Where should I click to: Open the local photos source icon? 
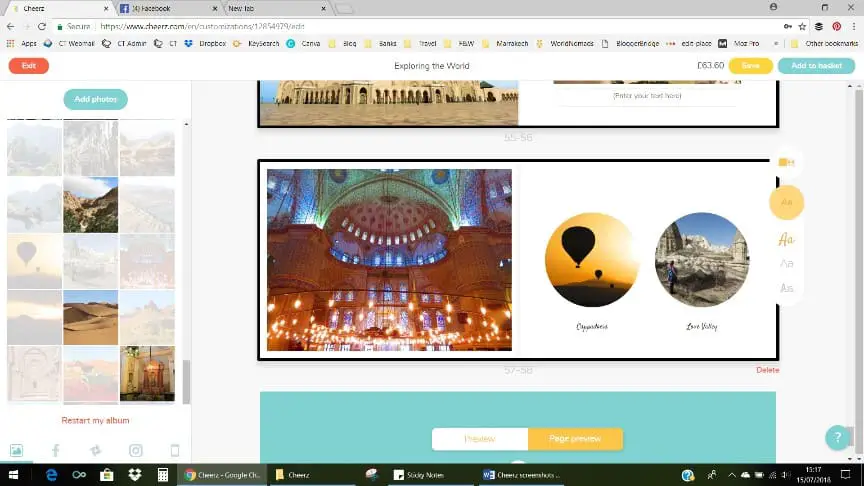(x=17, y=450)
